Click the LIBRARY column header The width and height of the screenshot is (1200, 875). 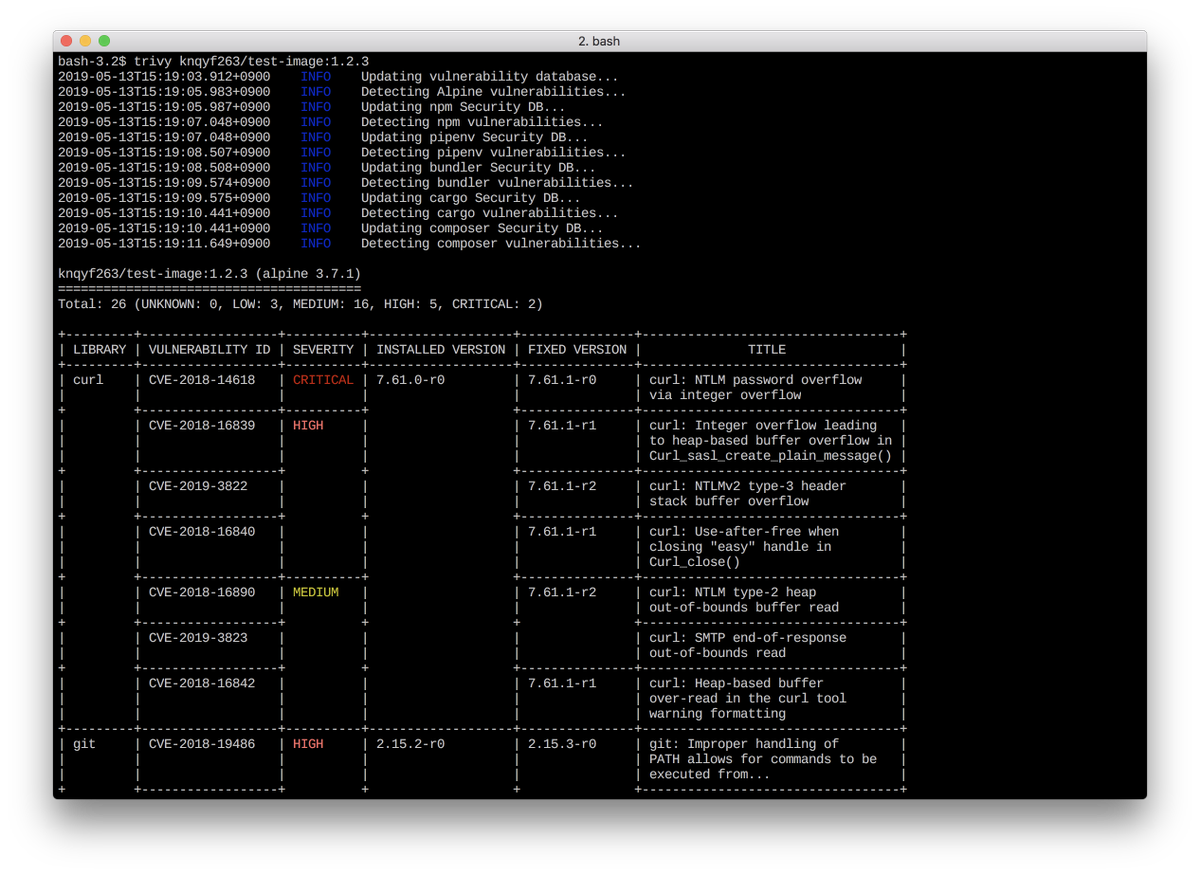click(100, 350)
